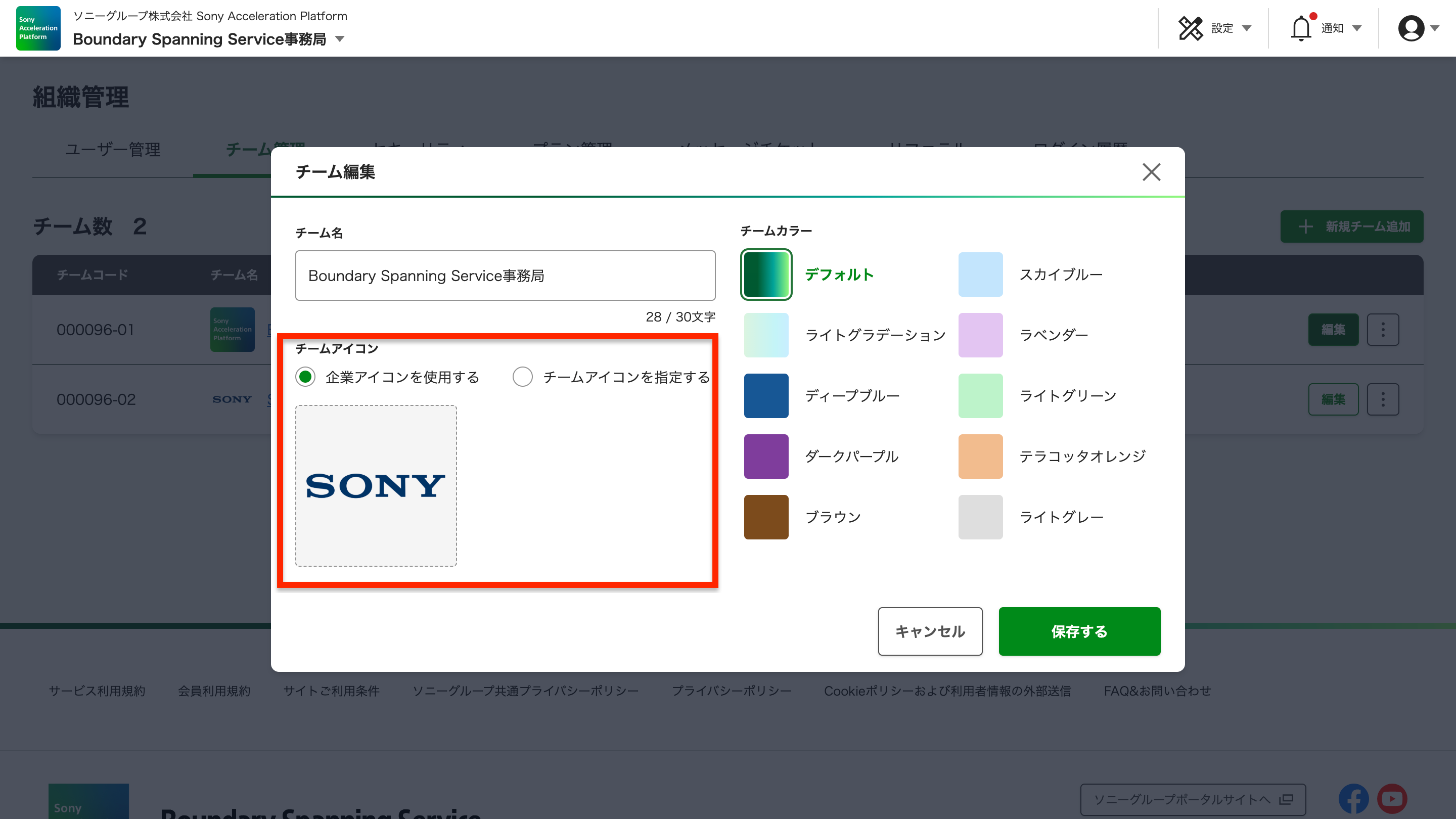The height and width of the screenshot is (819, 1456).
Task: Click the キャンセル button
Action: (930, 631)
